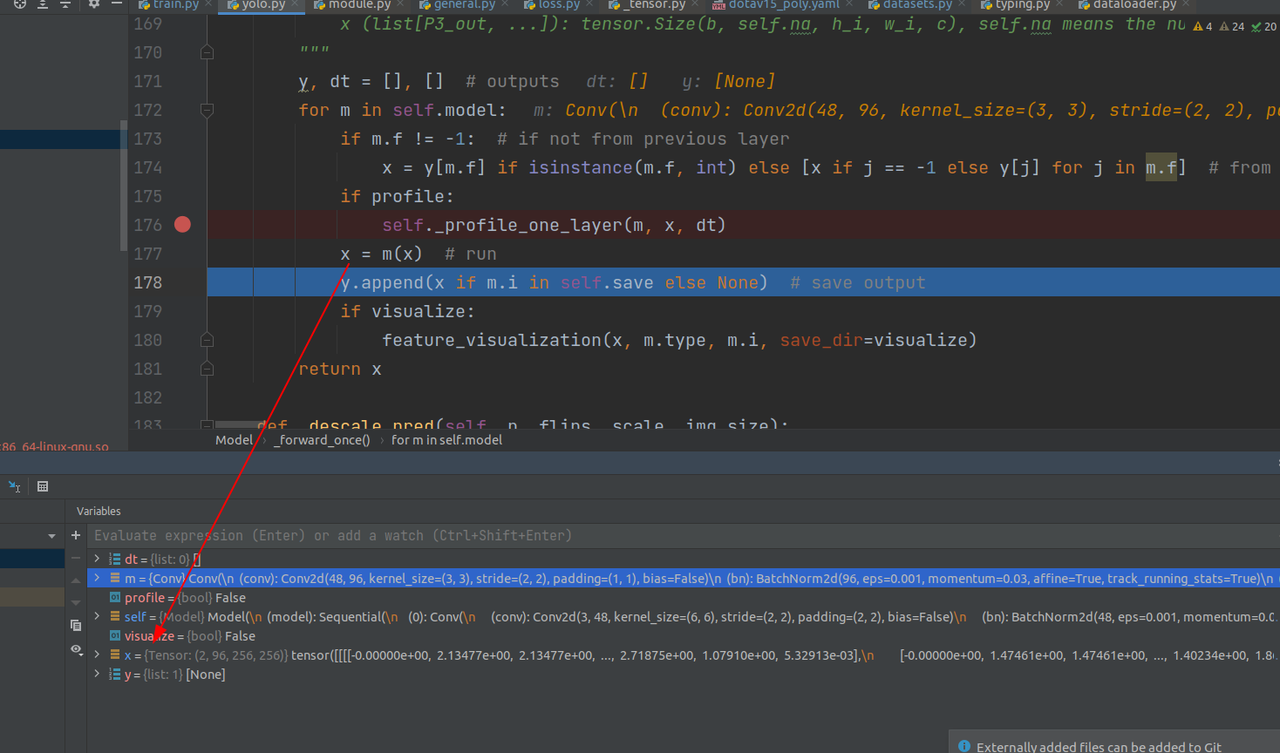This screenshot has height=753, width=1280.
Task: Expand the dt list variable
Action: (x=97, y=559)
